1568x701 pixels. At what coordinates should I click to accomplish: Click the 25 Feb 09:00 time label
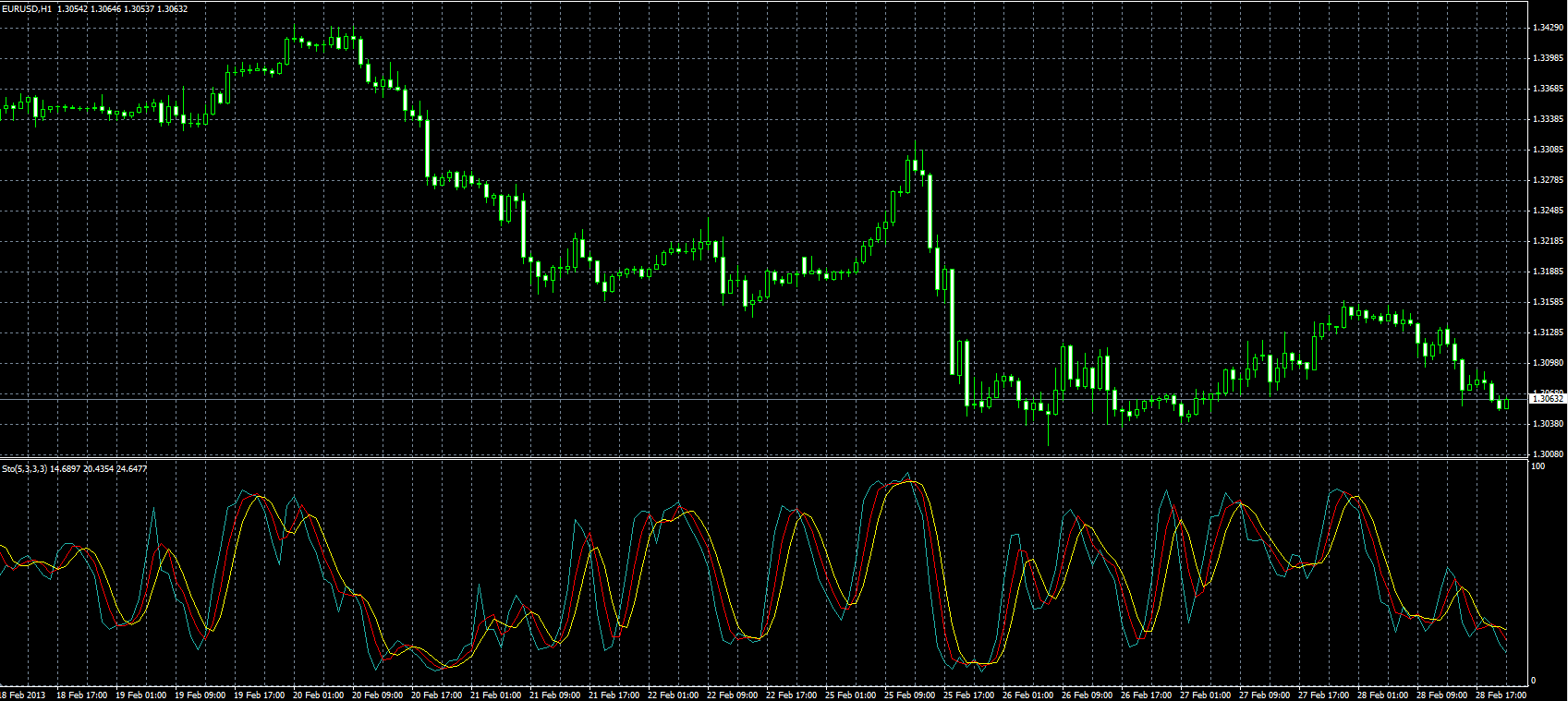(x=910, y=695)
